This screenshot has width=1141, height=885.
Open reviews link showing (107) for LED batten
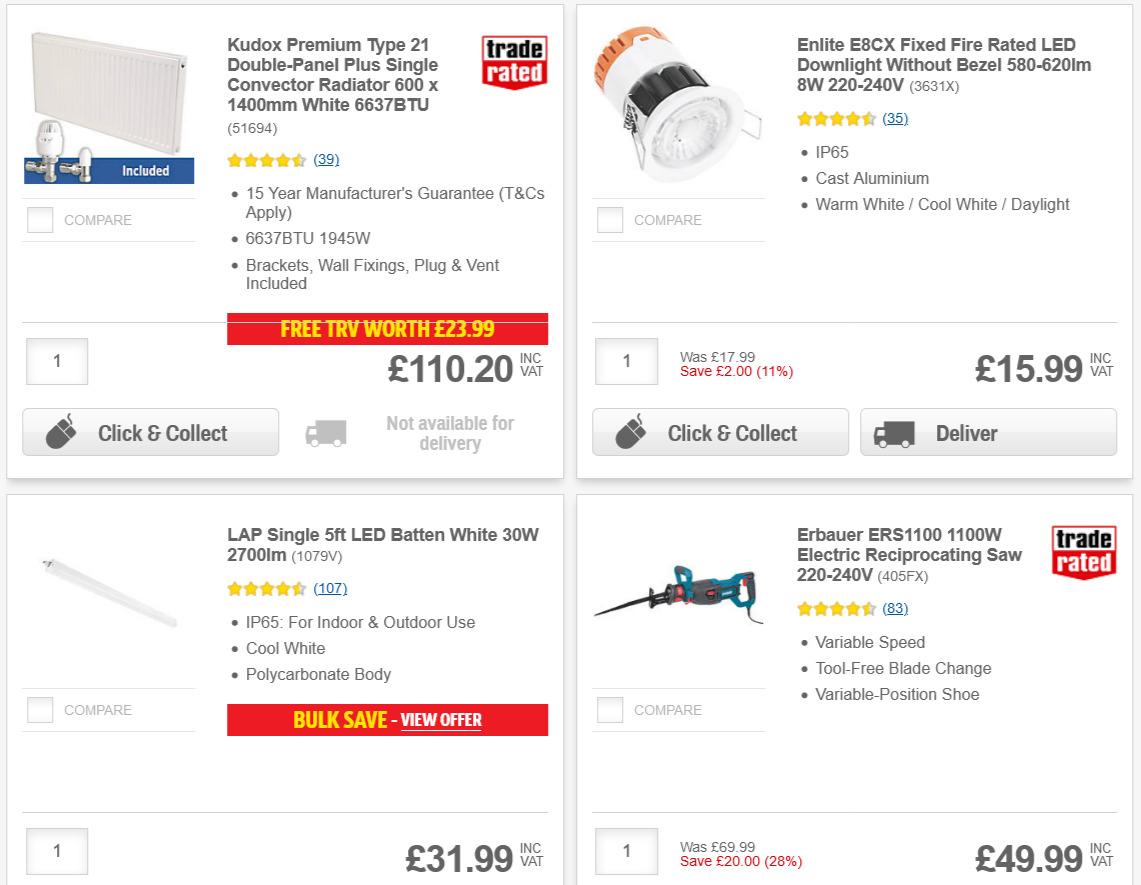(x=330, y=589)
